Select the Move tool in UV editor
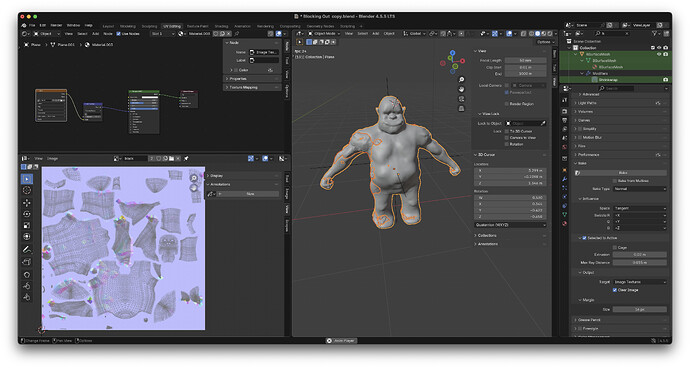690x368 pixels. [x=27, y=202]
